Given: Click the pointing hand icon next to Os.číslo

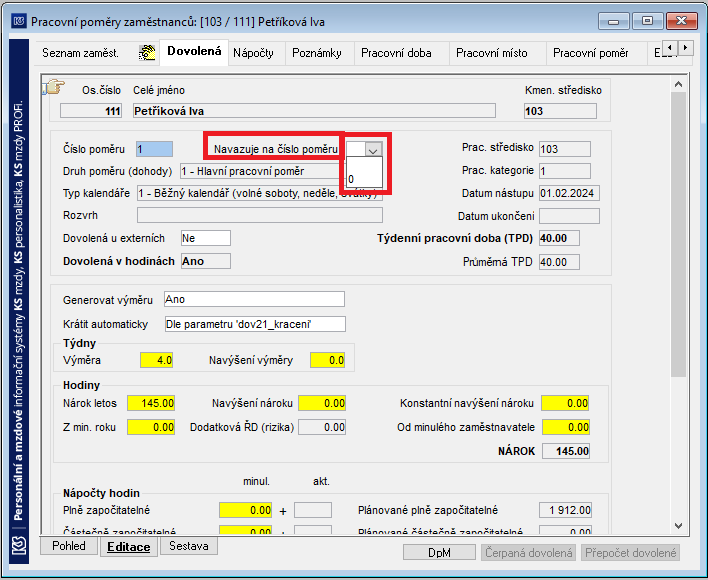Looking at the screenshot, I should pos(54,86).
